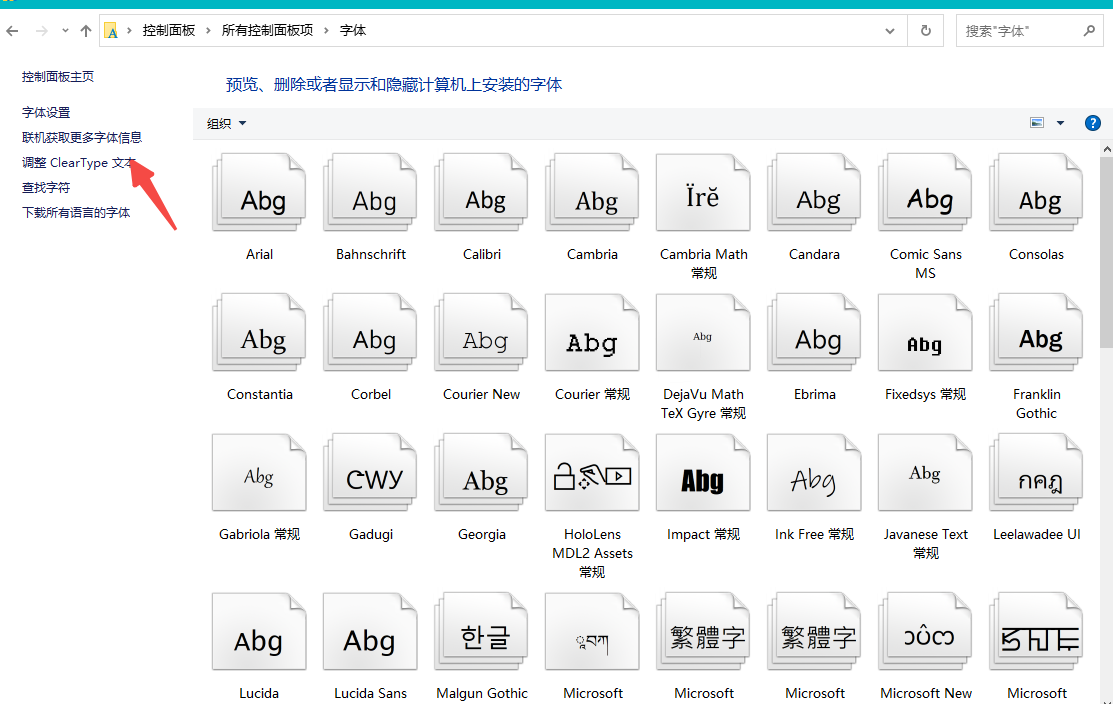Go up one folder level

(86, 31)
